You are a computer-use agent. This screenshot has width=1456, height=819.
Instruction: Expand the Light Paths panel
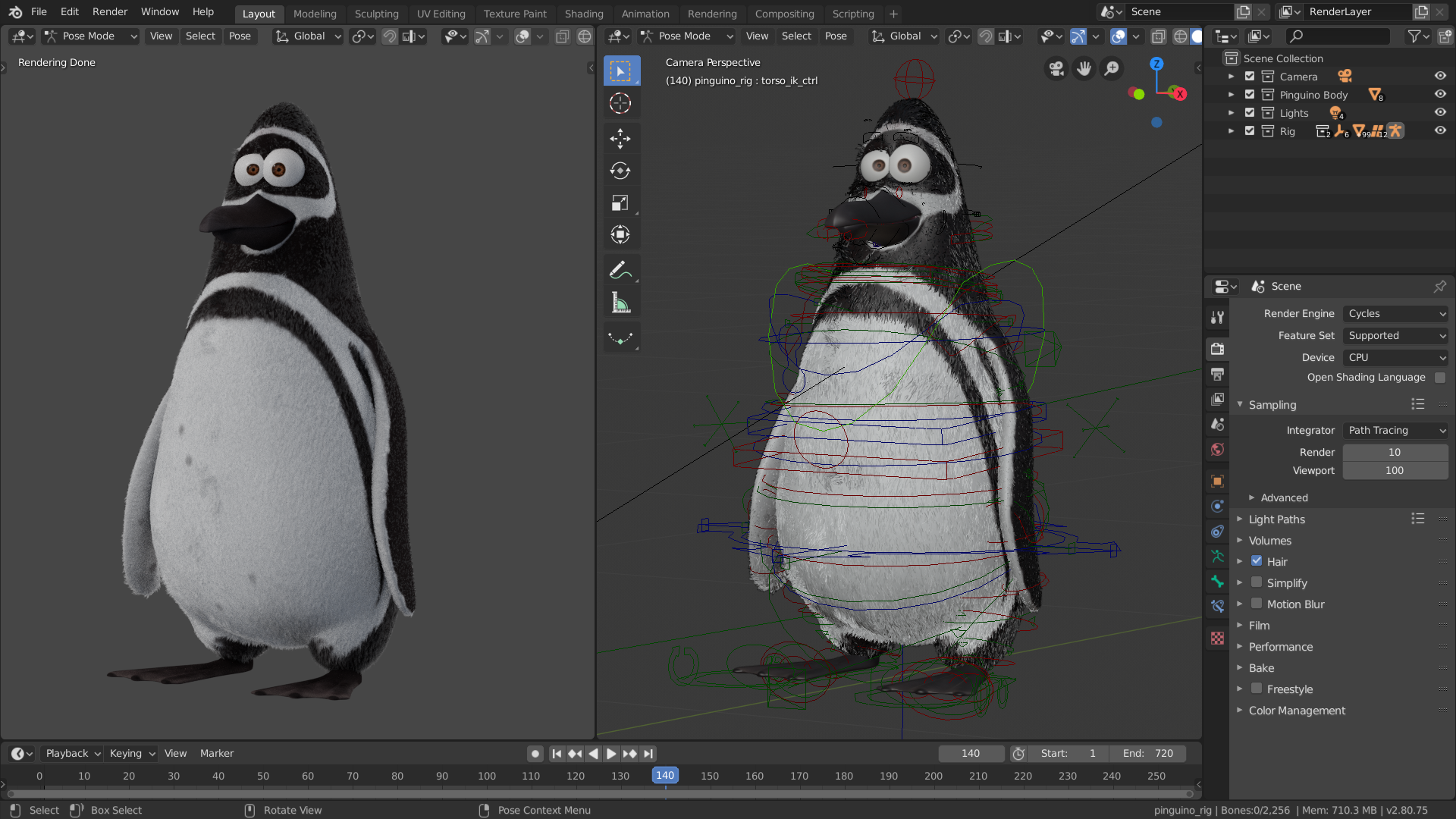(x=1277, y=519)
